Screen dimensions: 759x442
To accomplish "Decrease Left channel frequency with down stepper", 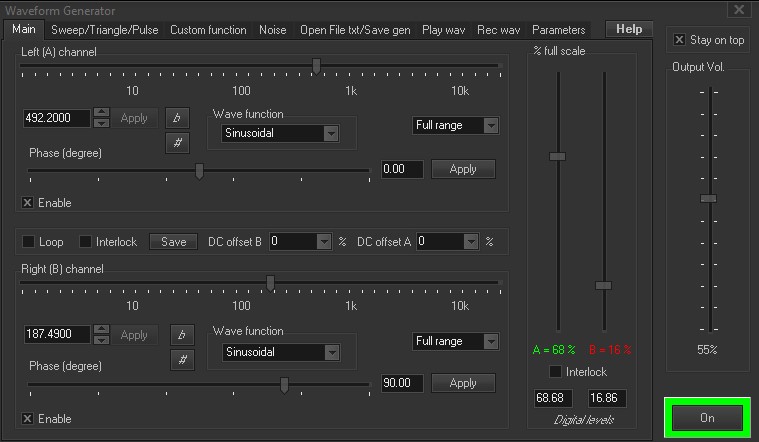I will (x=101, y=123).
